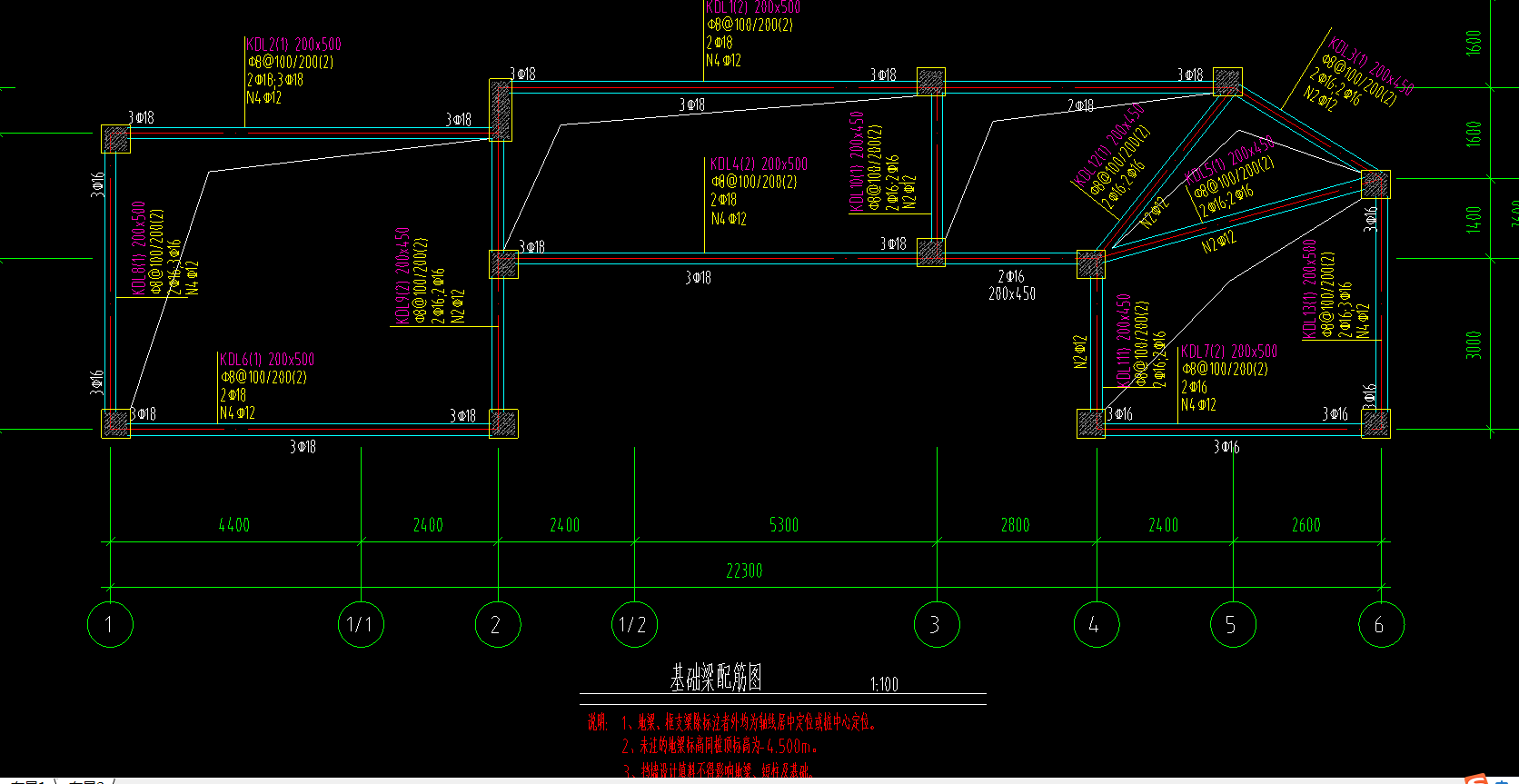Select vertical beam label KDL13(1) 200x500
This screenshot has height=784, width=1519.
(1309, 288)
